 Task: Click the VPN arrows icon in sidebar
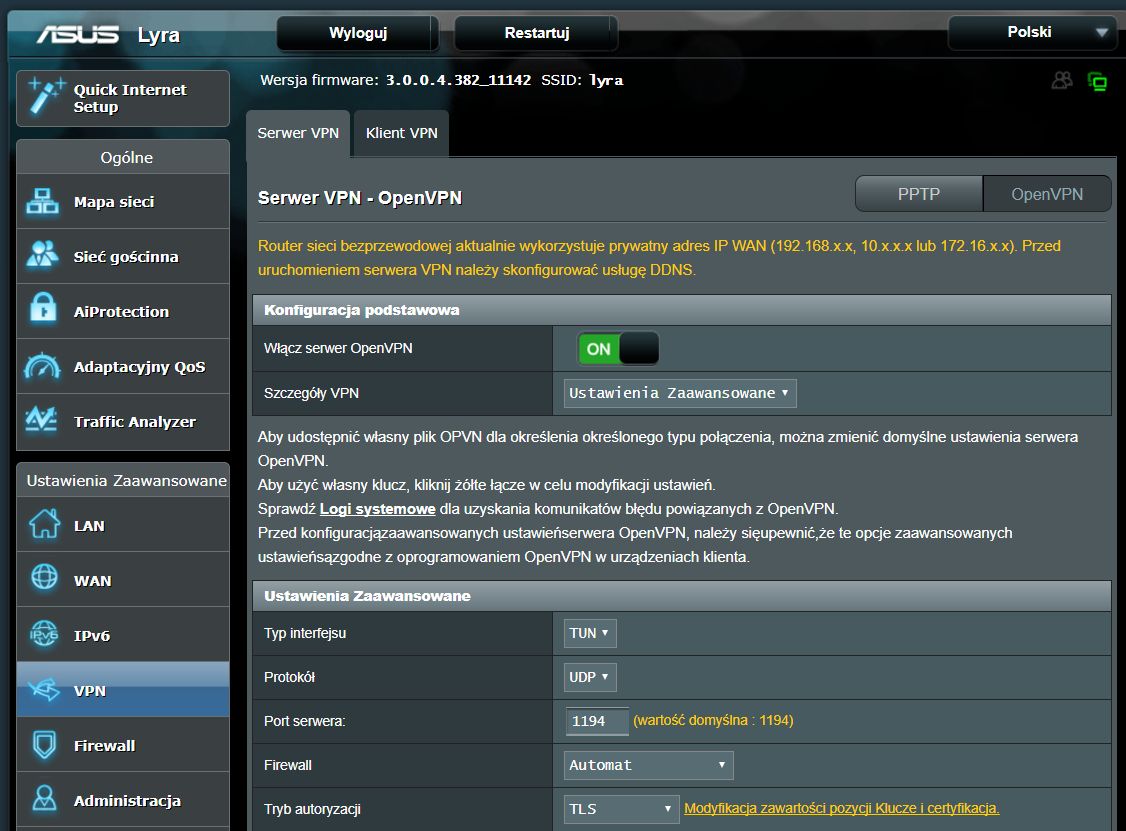[44, 690]
